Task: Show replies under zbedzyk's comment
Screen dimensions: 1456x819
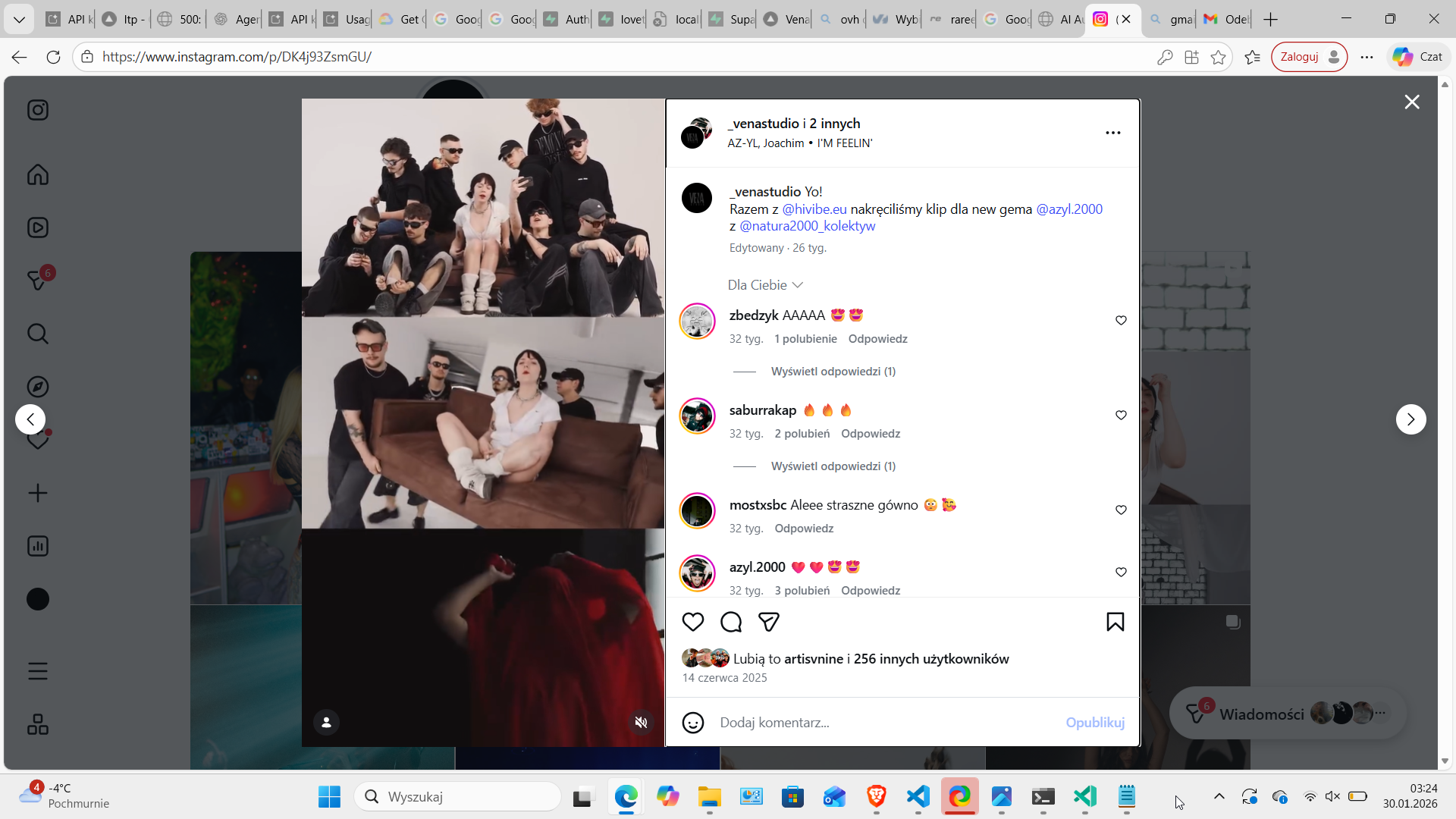Action: (x=833, y=372)
